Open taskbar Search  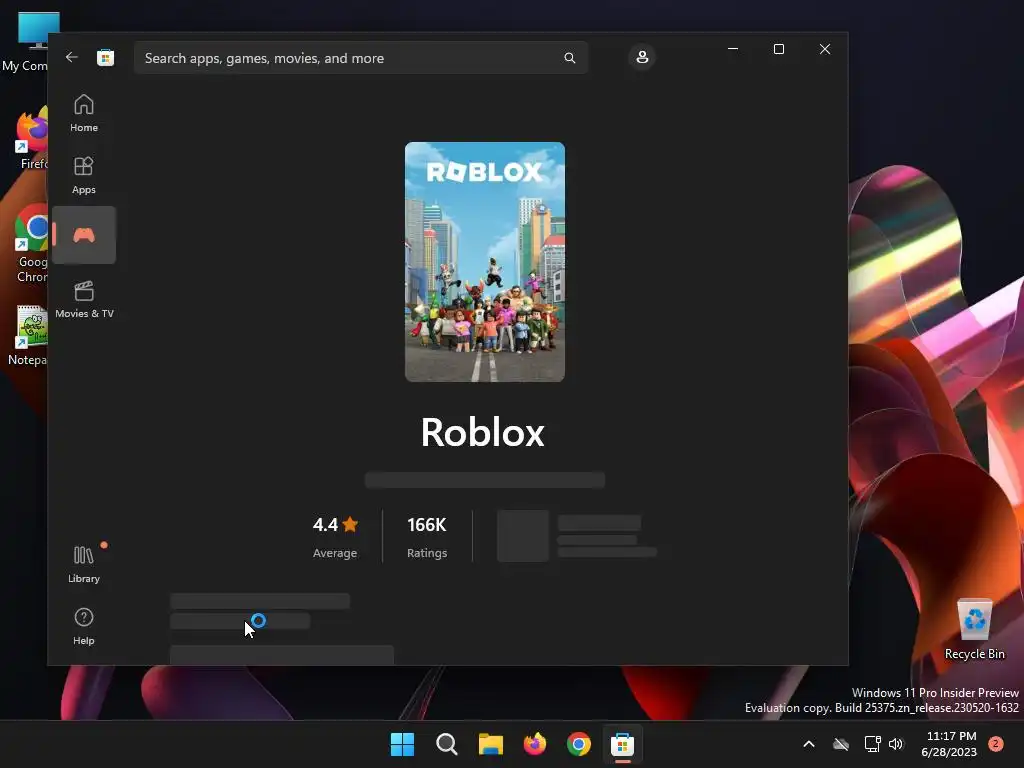click(447, 744)
